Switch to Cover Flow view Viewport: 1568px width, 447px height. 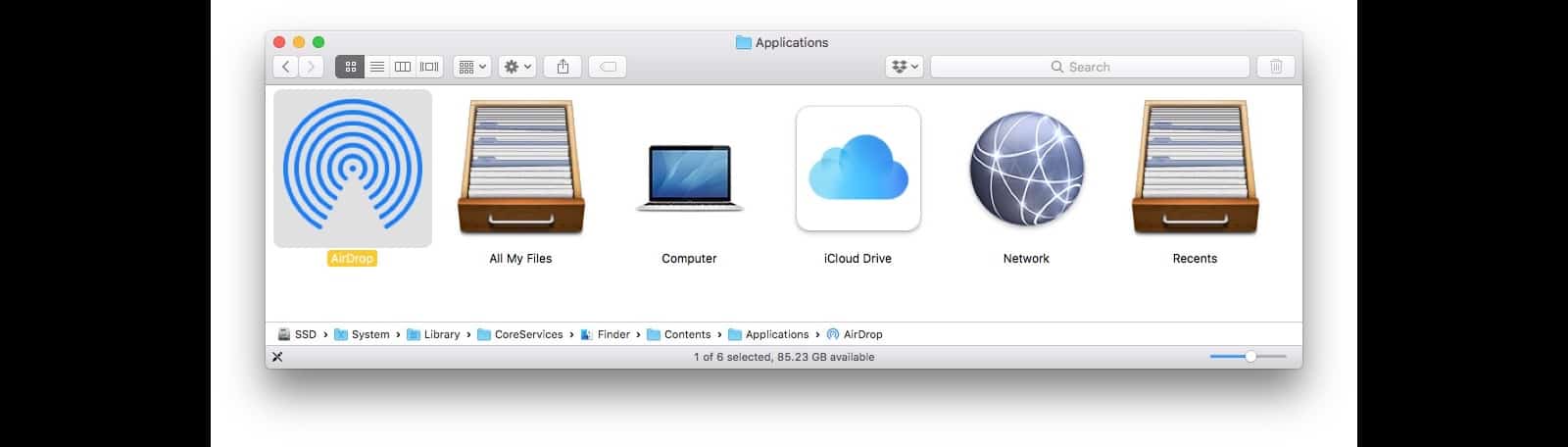pyautogui.click(x=429, y=67)
